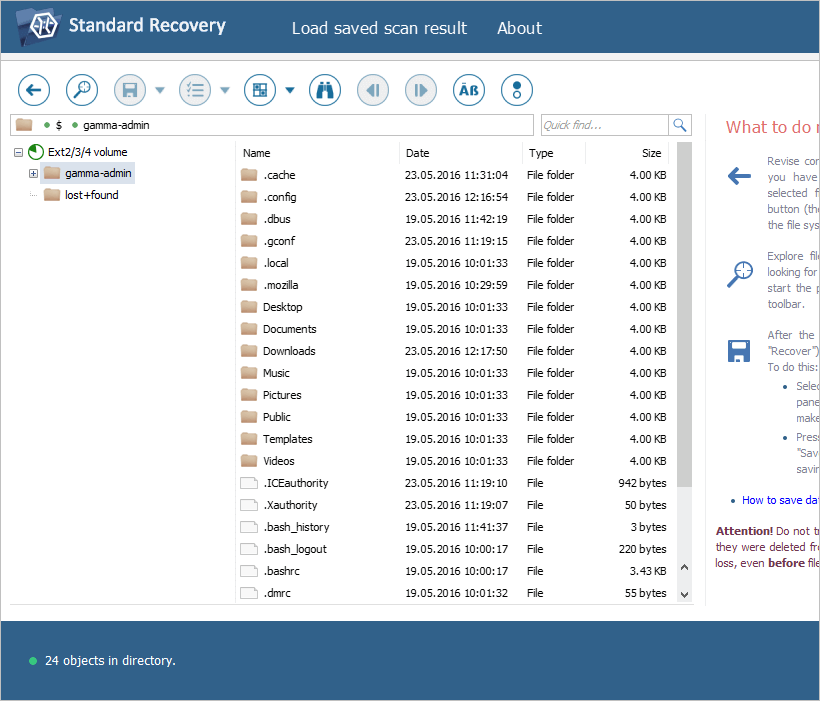Select the ÄB character encoding icon
This screenshot has height=701, width=820.
pos(468,90)
